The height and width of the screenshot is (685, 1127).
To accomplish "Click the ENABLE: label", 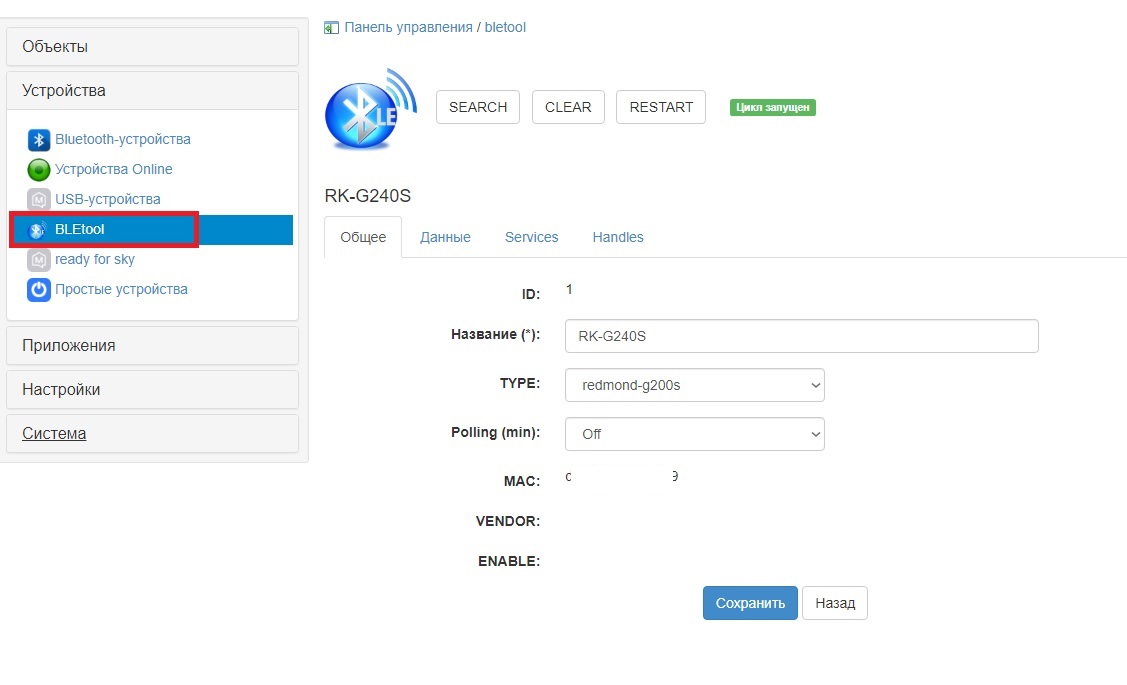I will click(509, 561).
